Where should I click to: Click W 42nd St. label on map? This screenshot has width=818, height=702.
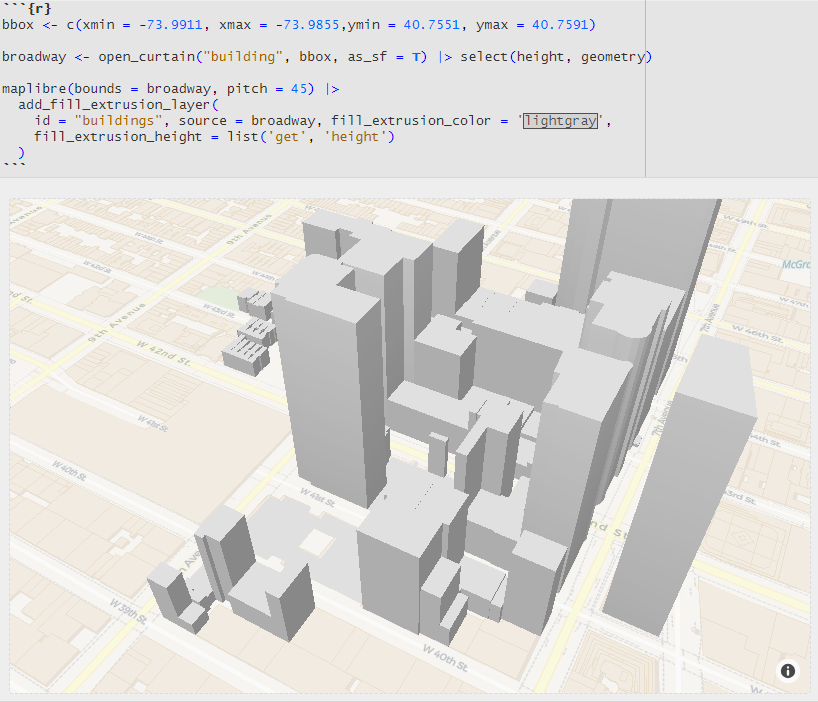(x=163, y=353)
